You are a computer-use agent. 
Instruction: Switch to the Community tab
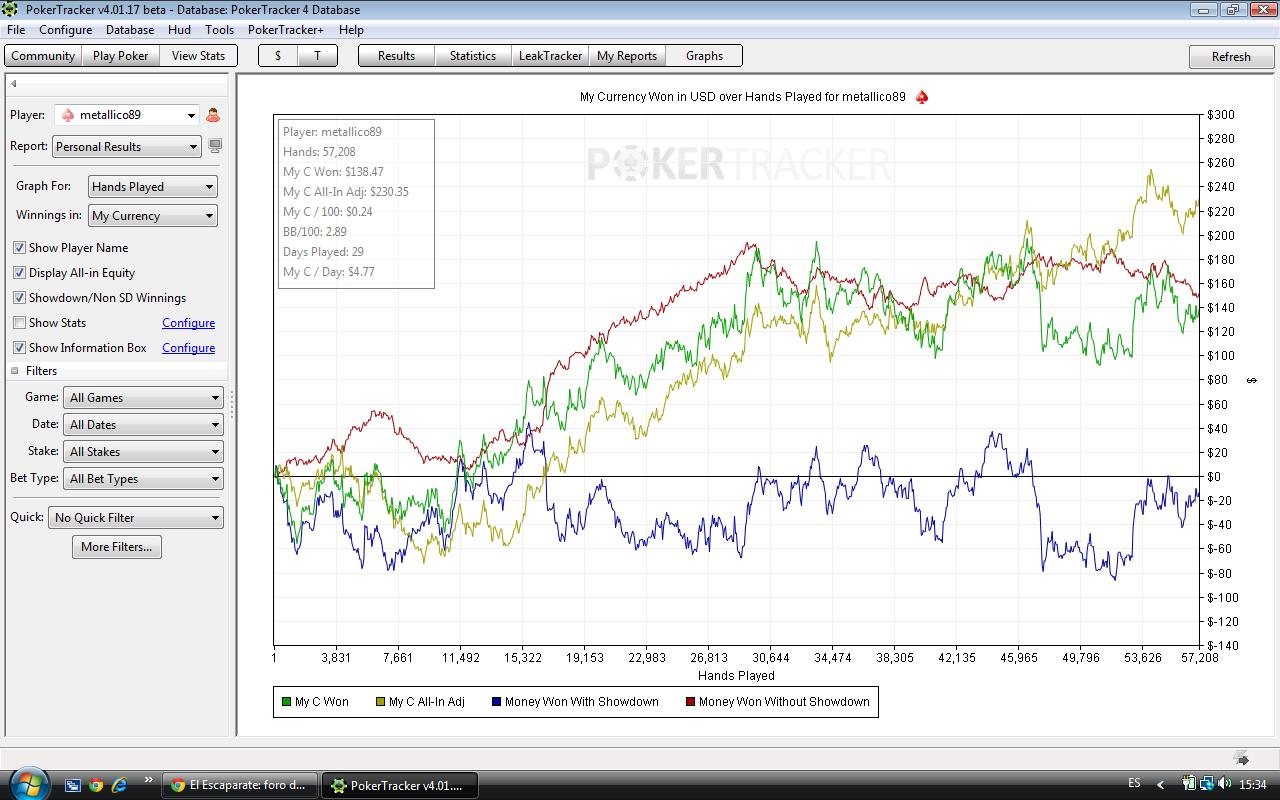pyautogui.click(x=43, y=56)
